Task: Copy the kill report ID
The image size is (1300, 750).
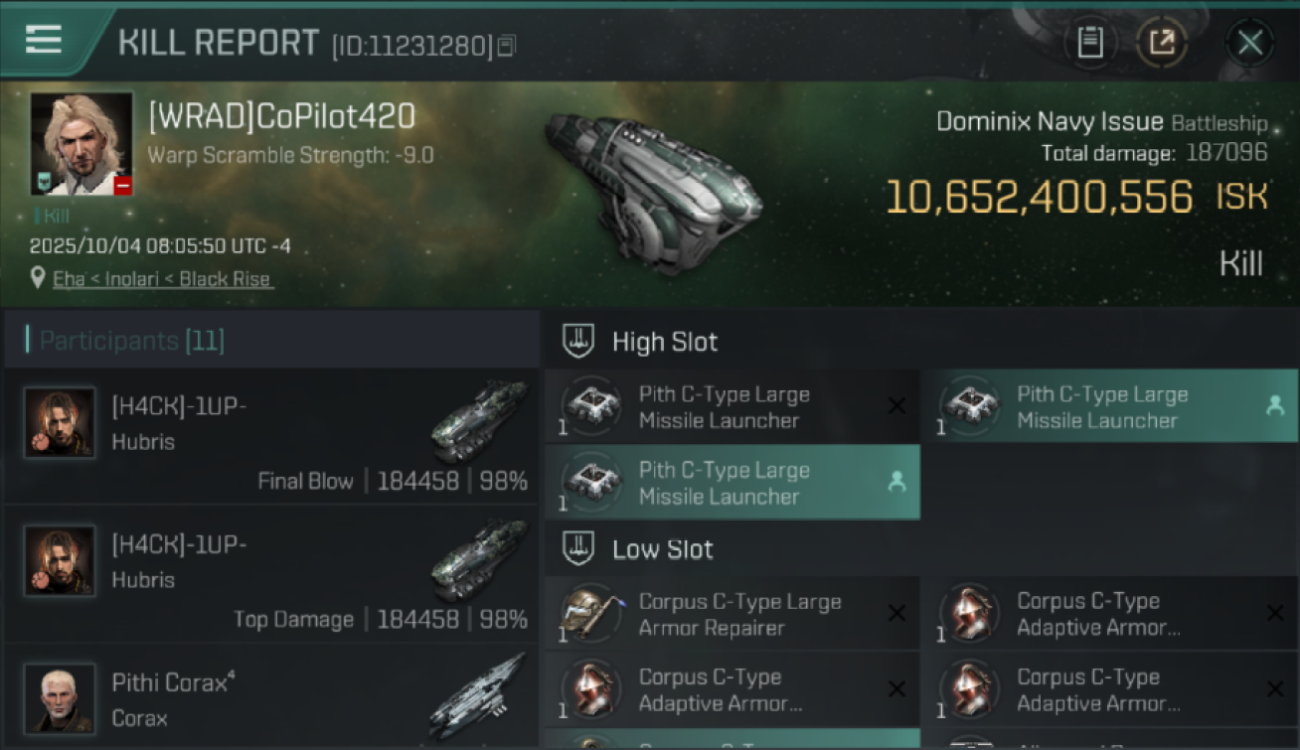Action: (507, 45)
